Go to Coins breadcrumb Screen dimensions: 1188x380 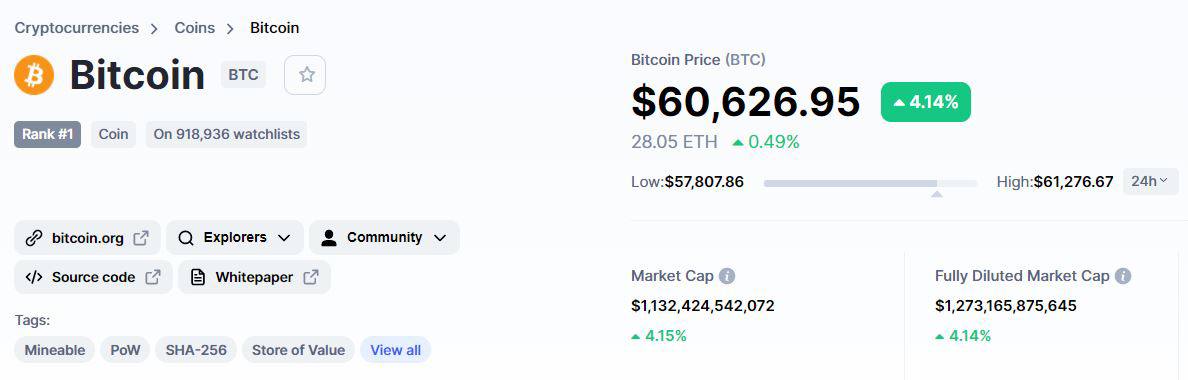(195, 28)
